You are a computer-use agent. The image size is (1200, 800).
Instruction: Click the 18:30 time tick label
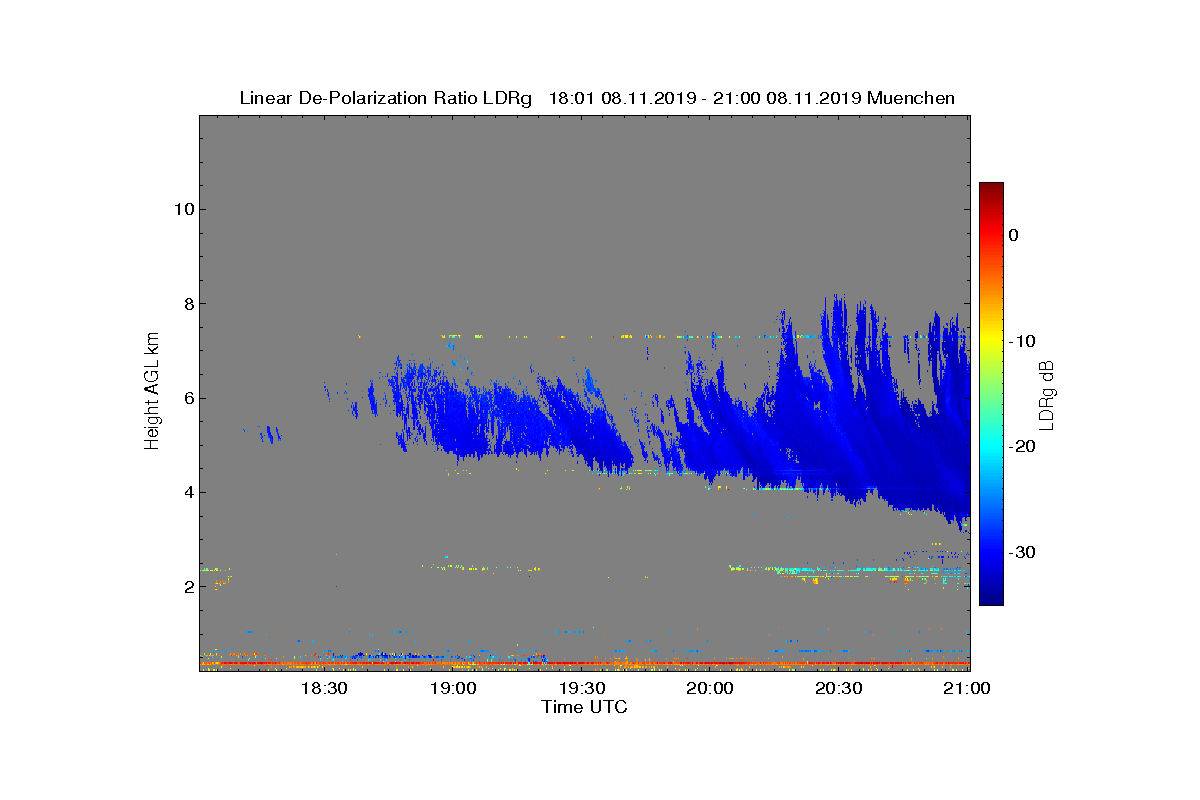(x=324, y=689)
